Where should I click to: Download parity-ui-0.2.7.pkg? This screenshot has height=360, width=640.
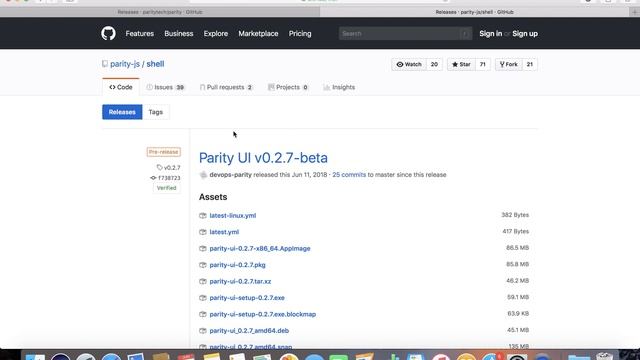click(237, 265)
